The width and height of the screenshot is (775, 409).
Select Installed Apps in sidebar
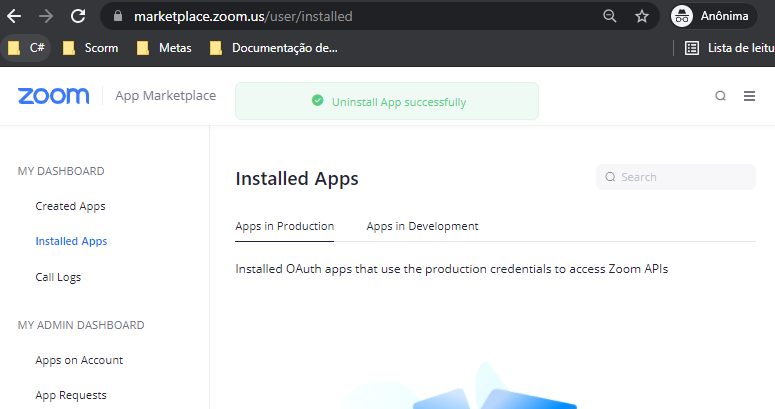71,241
